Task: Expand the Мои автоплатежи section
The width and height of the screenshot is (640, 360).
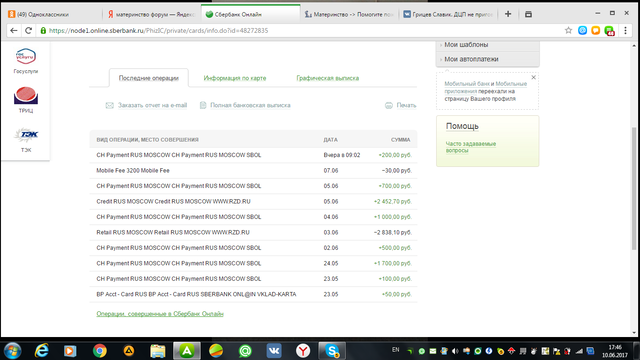Action: point(471,59)
